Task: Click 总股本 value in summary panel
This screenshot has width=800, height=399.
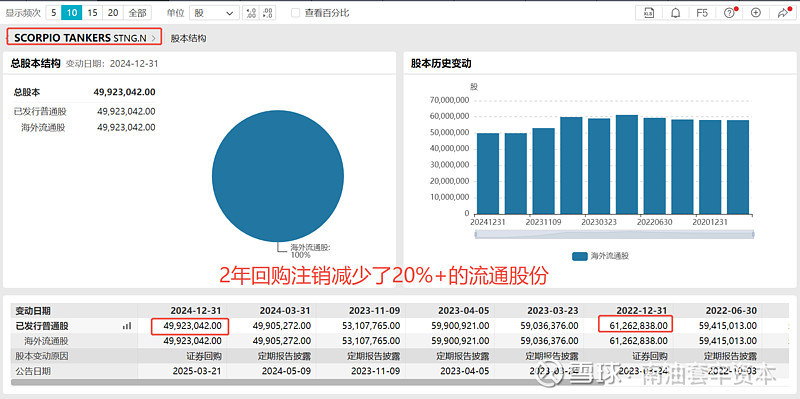Action: [124, 92]
